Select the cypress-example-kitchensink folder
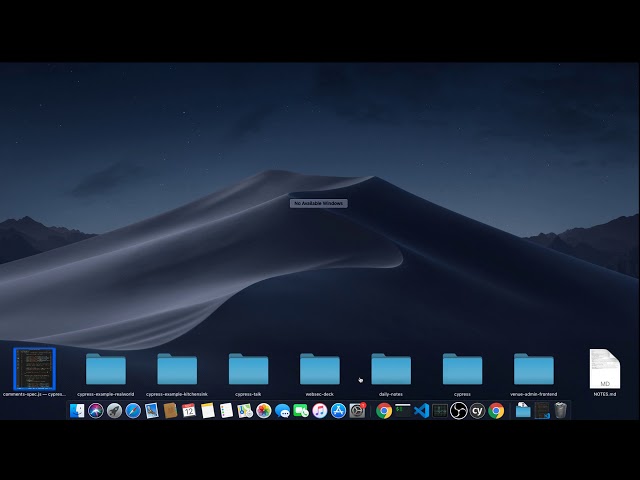The height and width of the screenshot is (480, 640). (177, 370)
